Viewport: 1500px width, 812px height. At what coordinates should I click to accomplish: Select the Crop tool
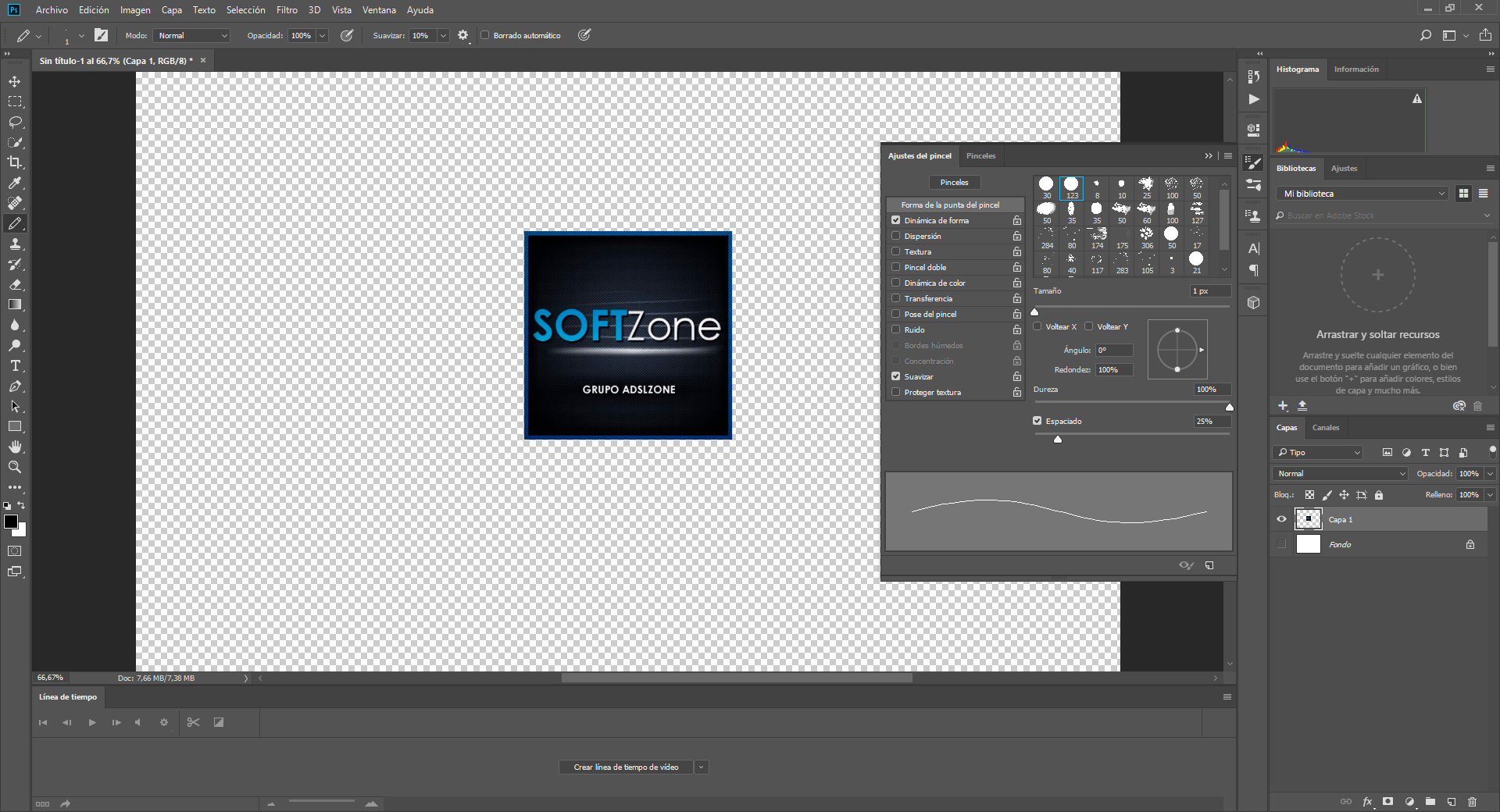(x=15, y=162)
